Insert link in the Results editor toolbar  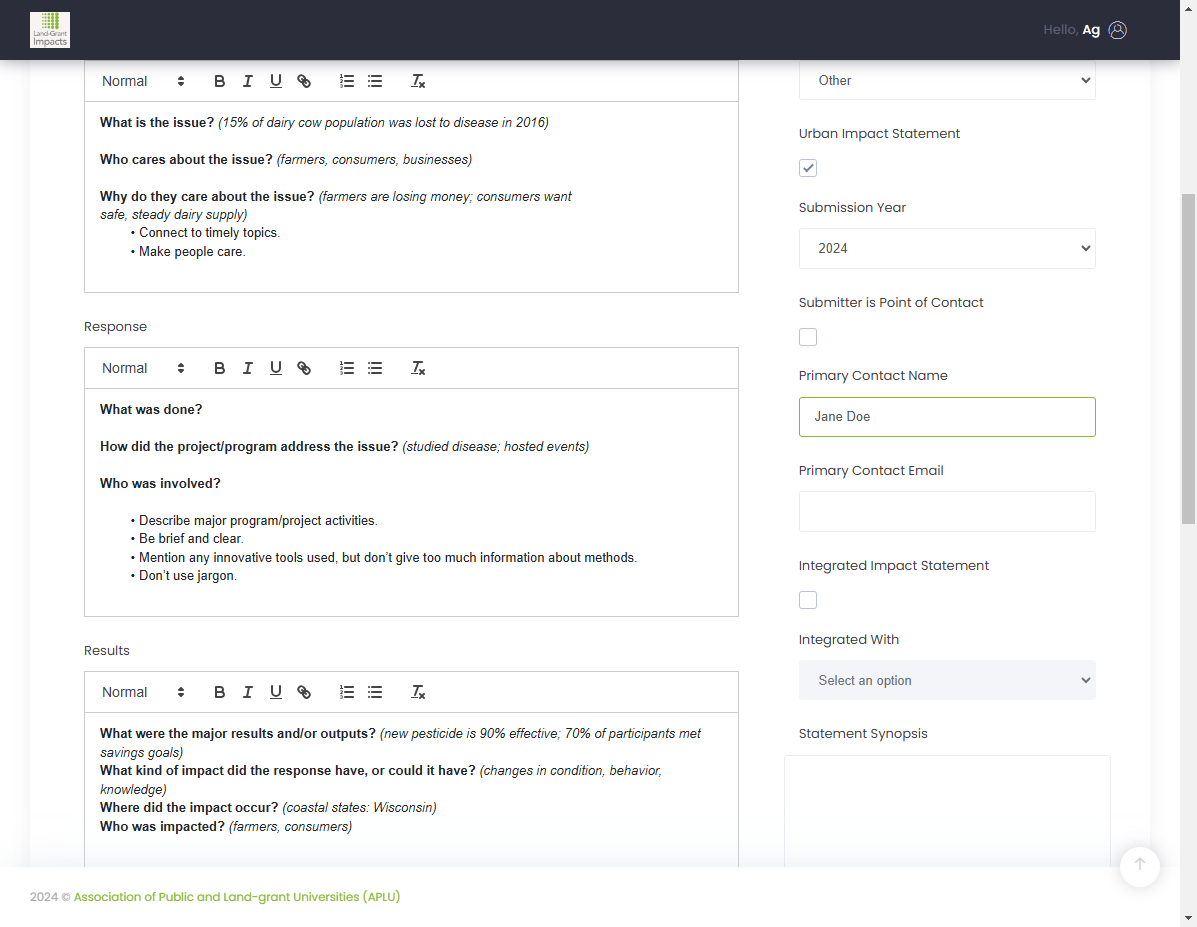tap(304, 692)
